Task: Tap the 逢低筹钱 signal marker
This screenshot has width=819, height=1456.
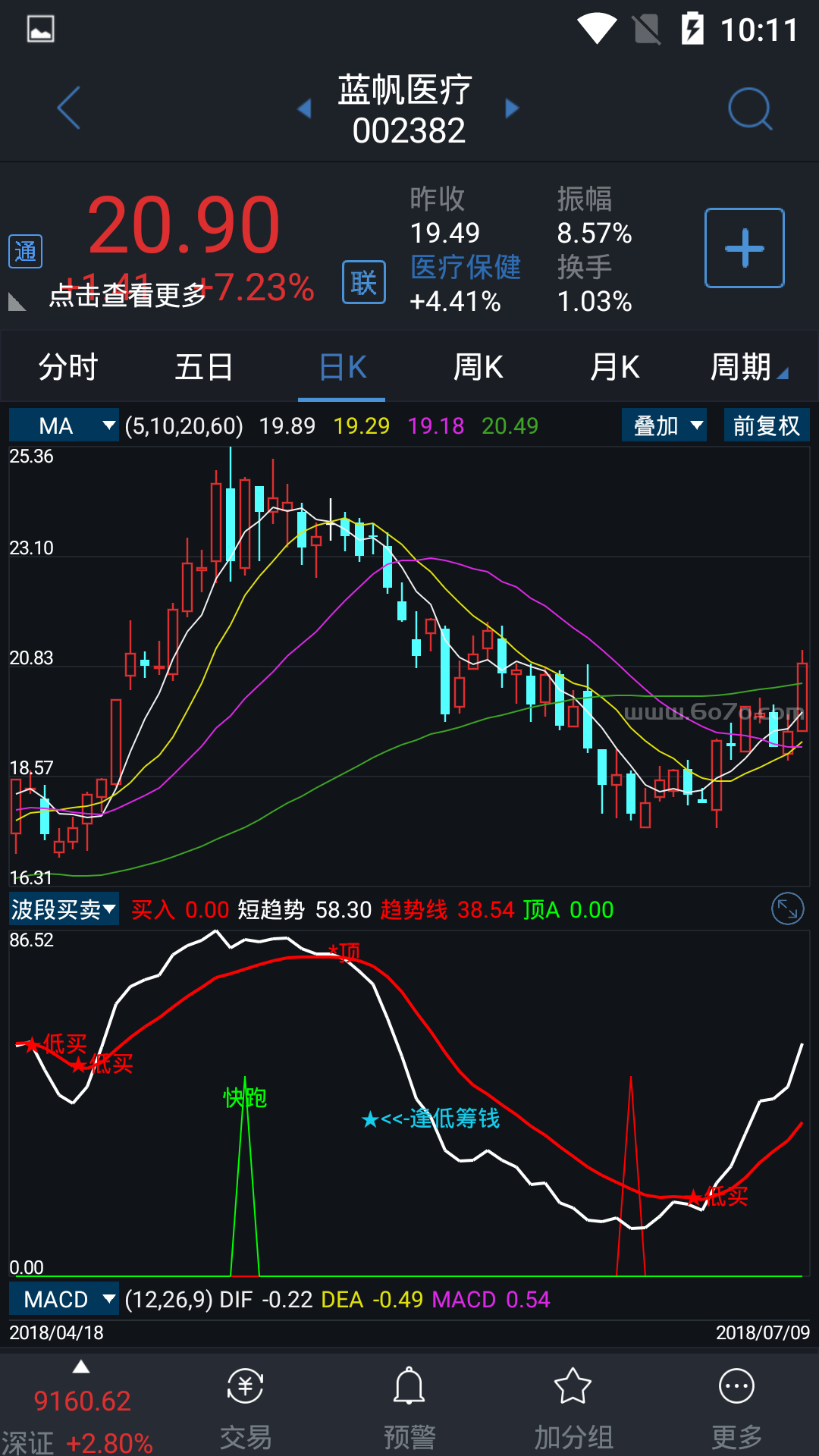Action: [x=431, y=1118]
